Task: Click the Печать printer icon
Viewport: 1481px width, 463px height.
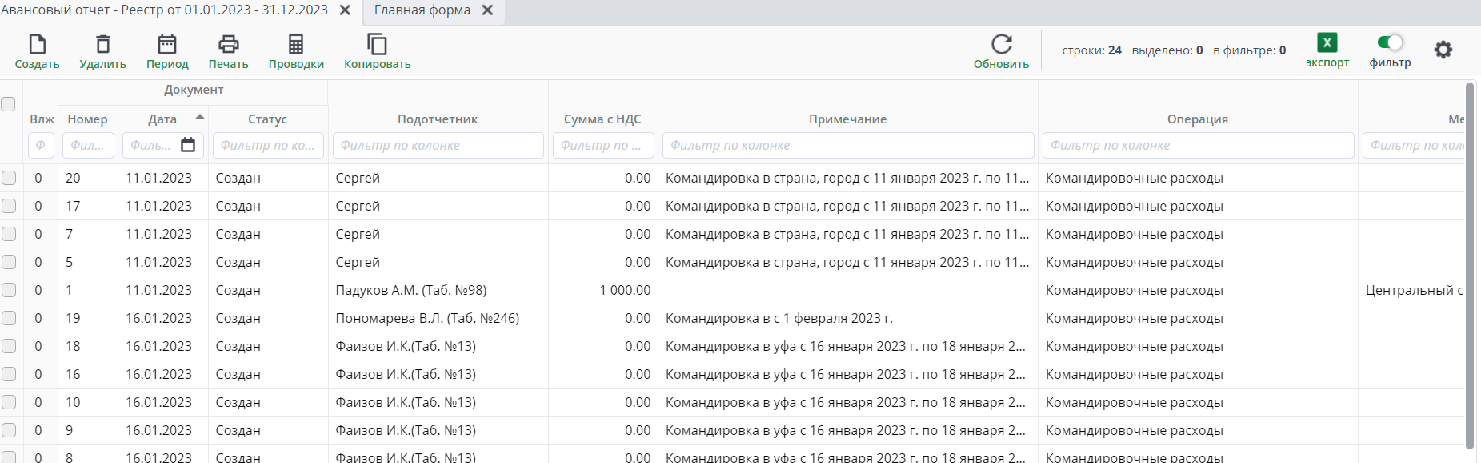Action: 229,45
